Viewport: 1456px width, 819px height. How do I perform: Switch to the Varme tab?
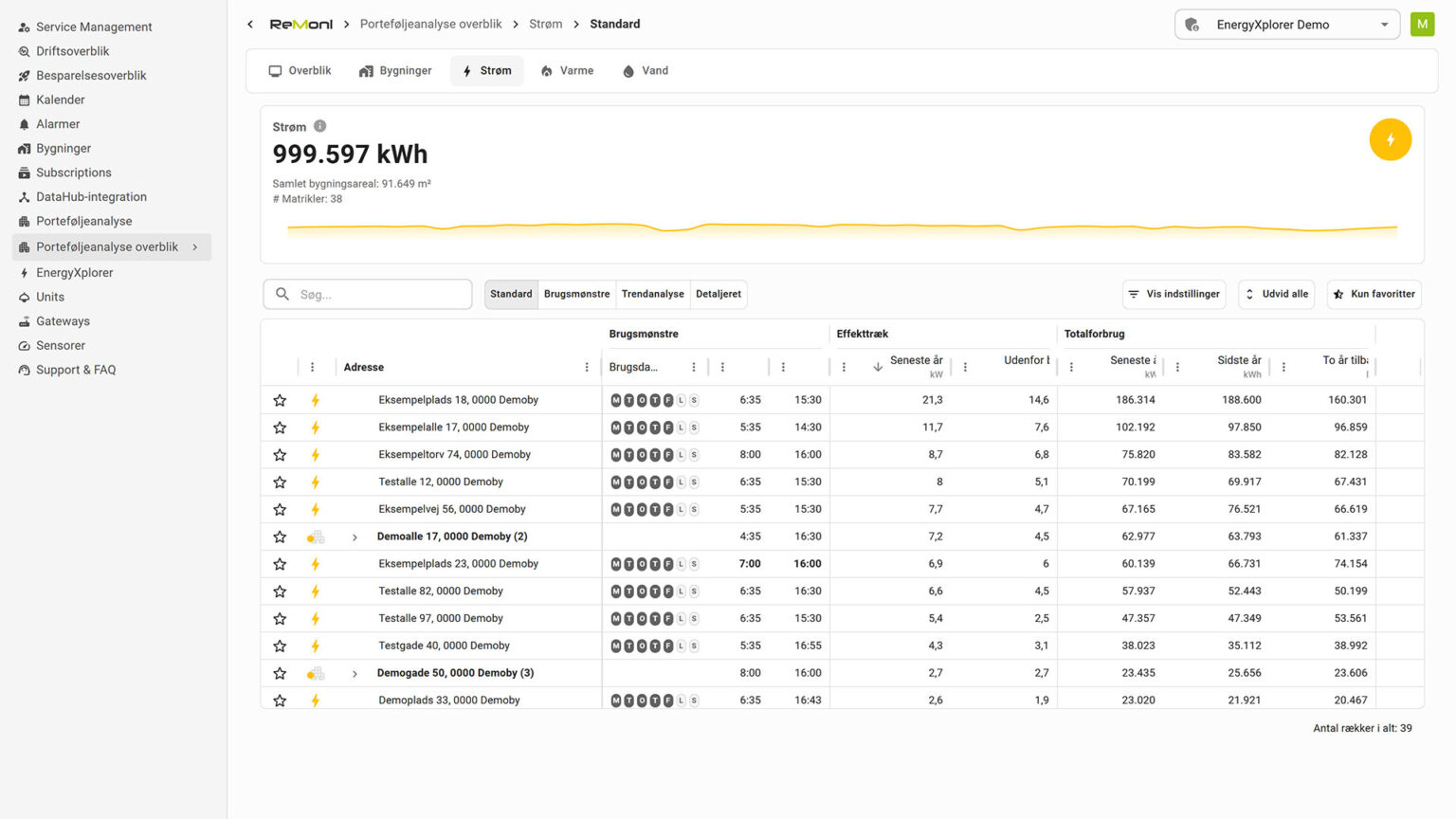[567, 71]
